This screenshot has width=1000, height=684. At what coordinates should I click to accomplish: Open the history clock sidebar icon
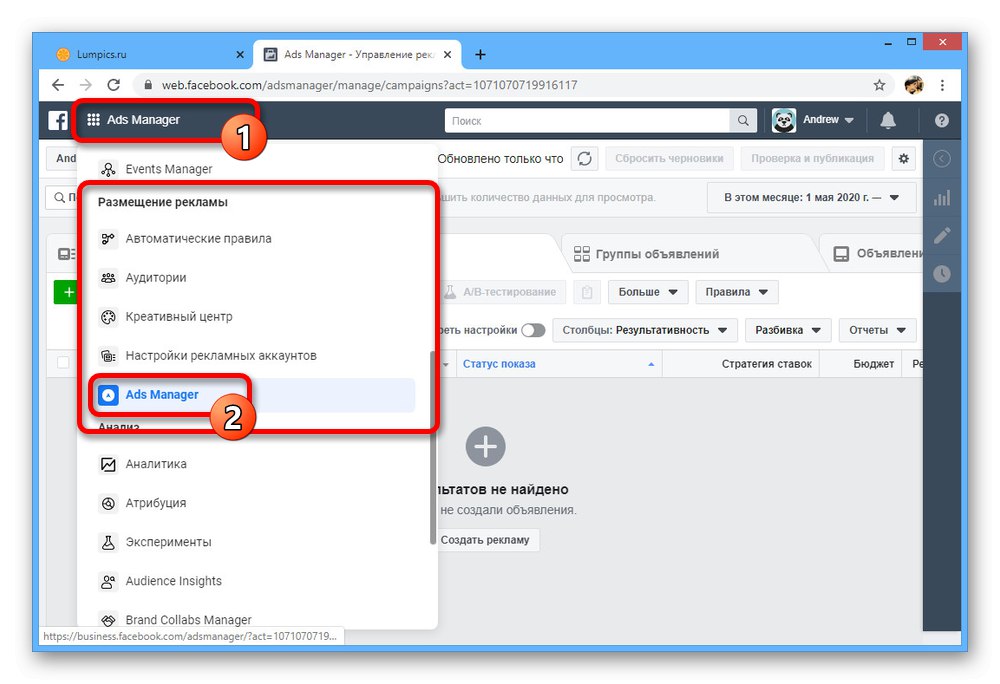[x=941, y=274]
